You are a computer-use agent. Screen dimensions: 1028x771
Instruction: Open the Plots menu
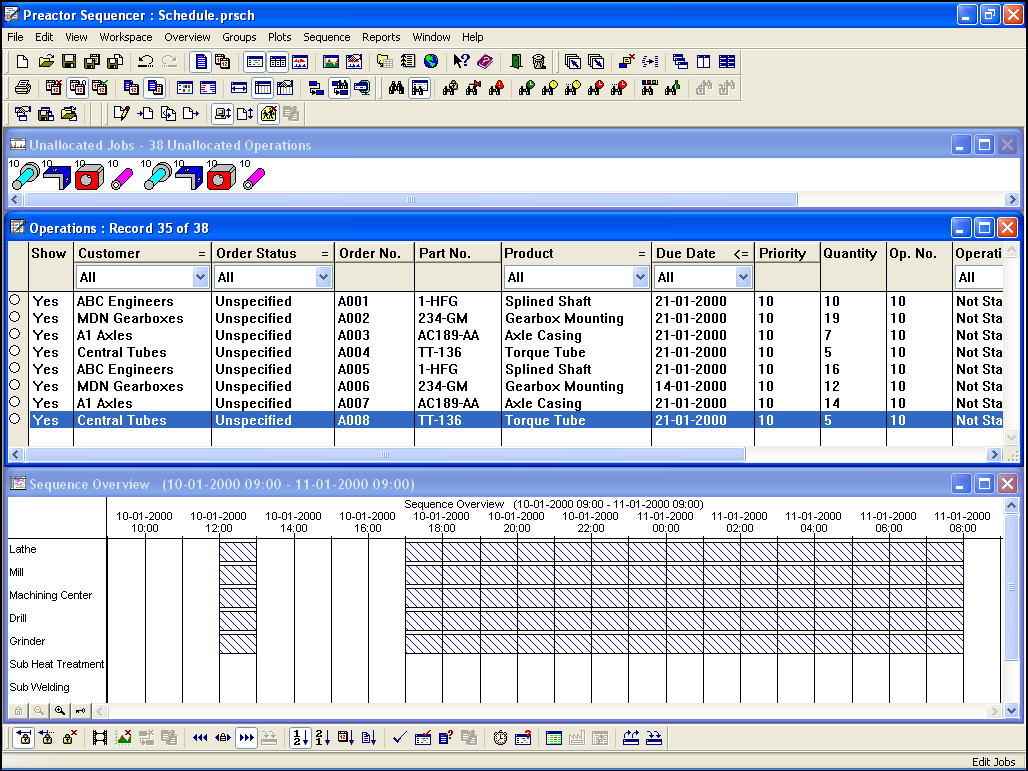(x=279, y=37)
